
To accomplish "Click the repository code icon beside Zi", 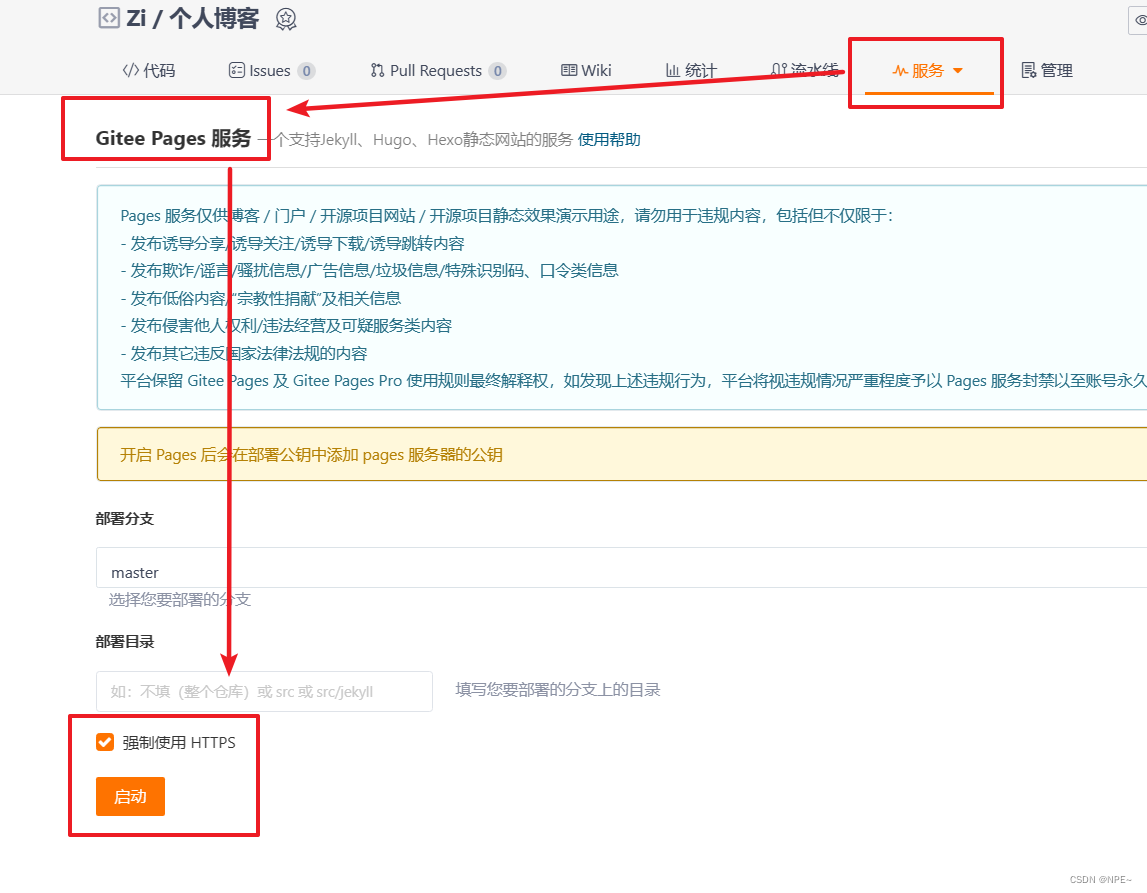I will click(x=109, y=18).
